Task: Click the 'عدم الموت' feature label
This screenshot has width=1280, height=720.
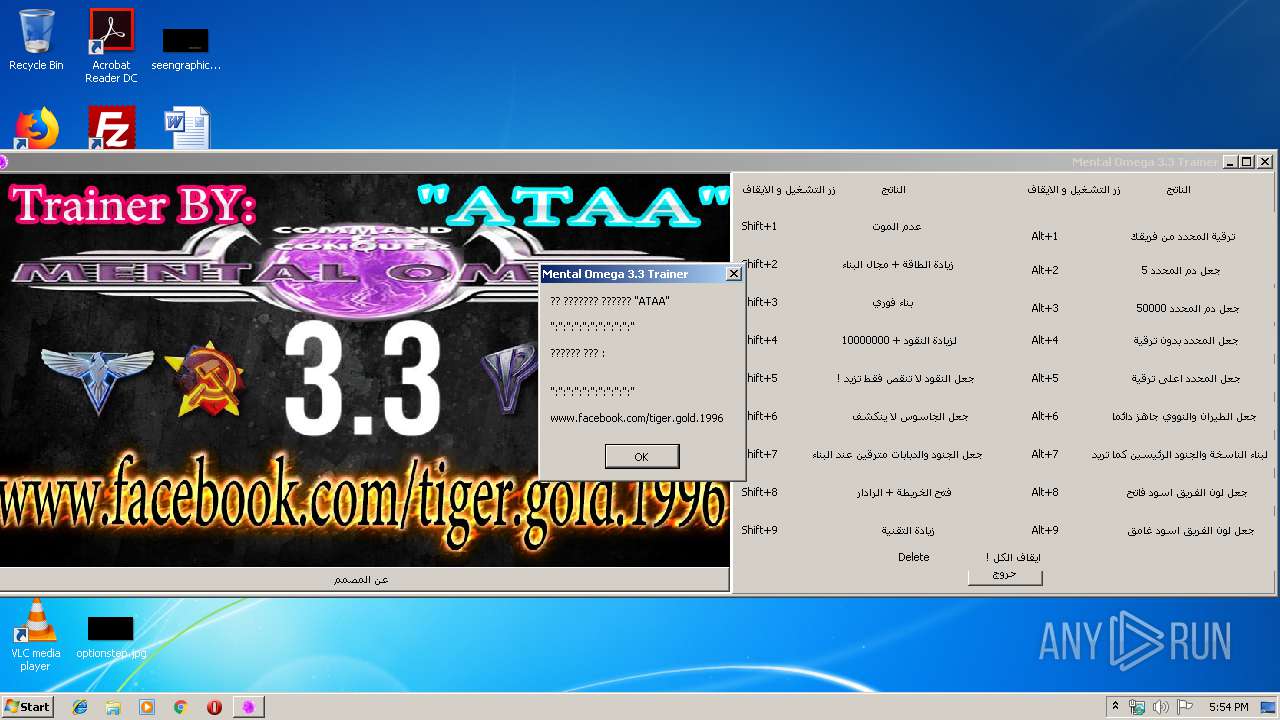Action: tap(897, 227)
